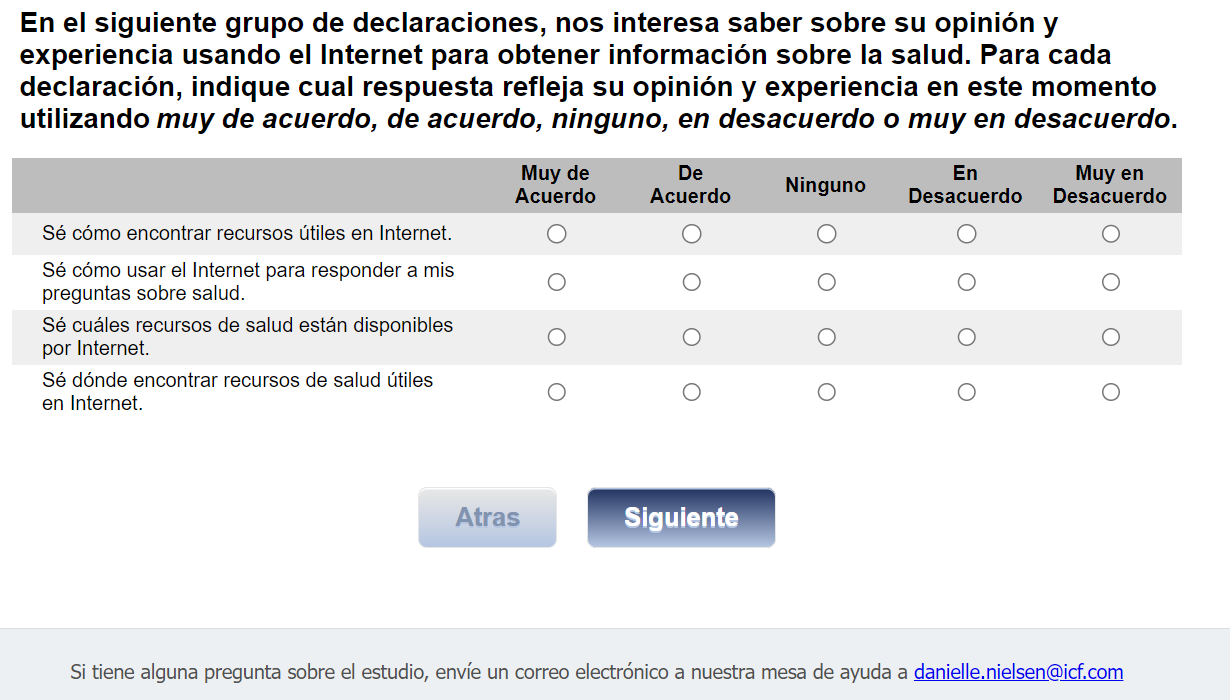Pick 'Muy en Desacuerdo' for responder preguntas sobre salud
The width and height of the screenshot is (1230, 700).
1110,282
